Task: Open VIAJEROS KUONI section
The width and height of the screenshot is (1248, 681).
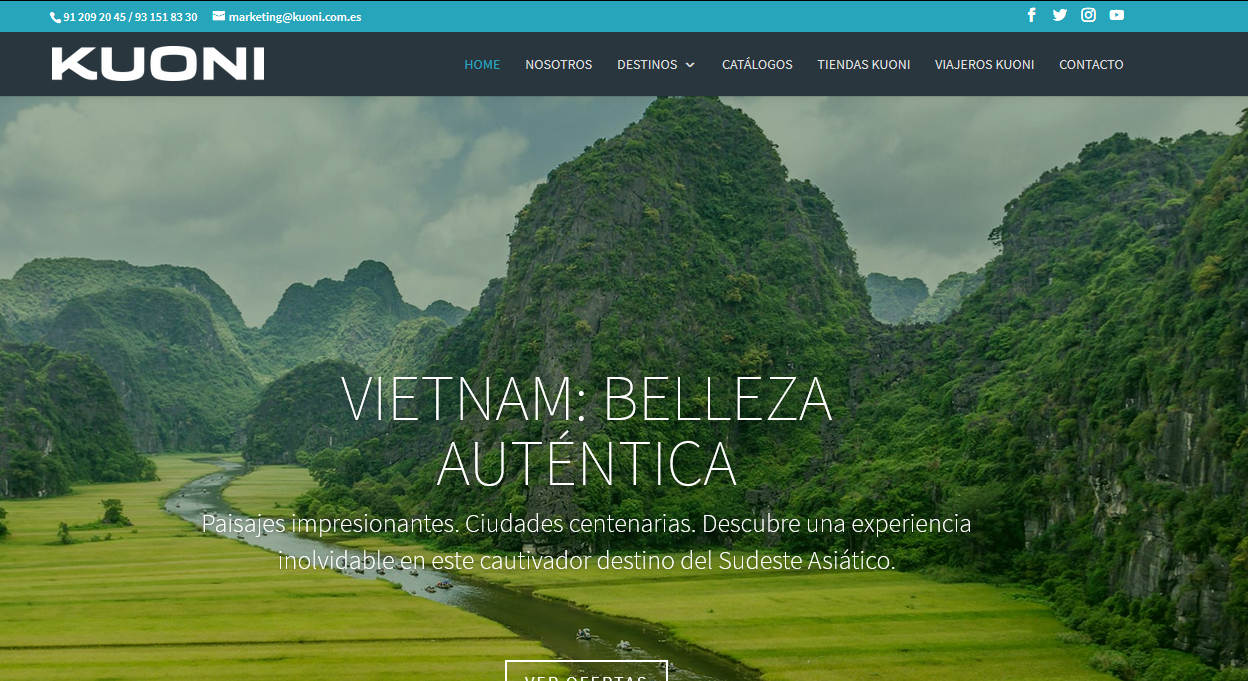Action: coord(985,64)
